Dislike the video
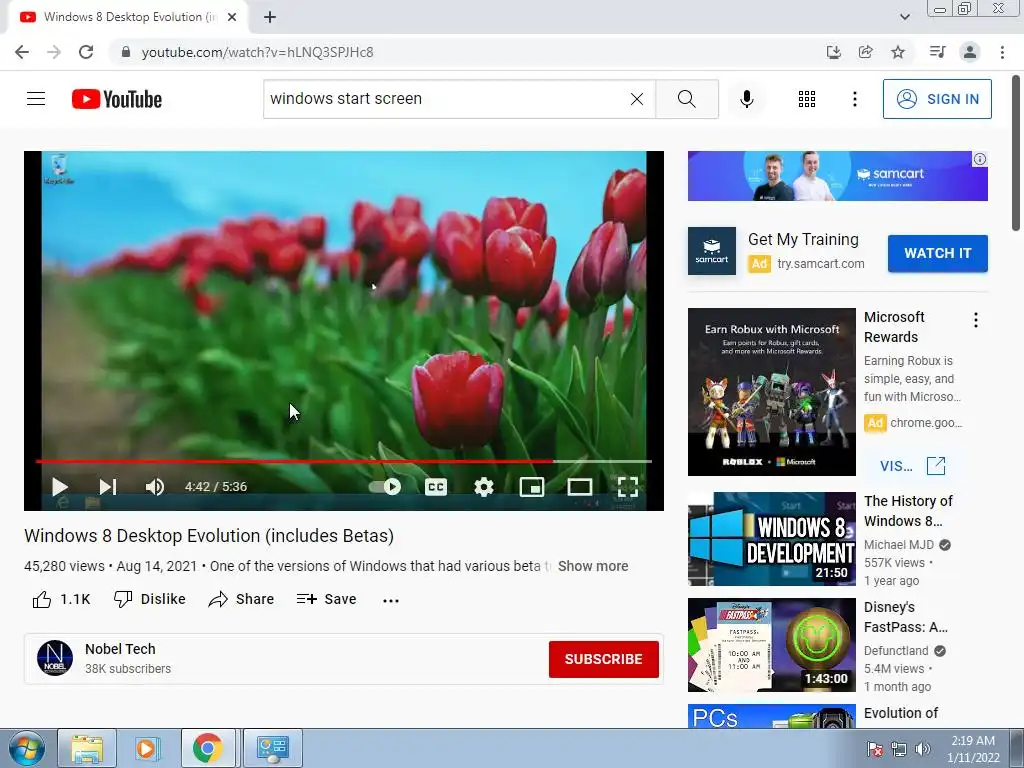1024x768 pixels. click(150, 599)
